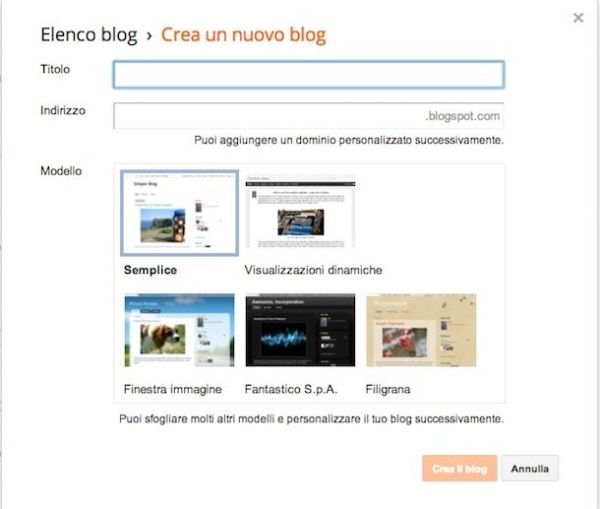Select the Semplice template thumbnail
This screenshot has width=600, height=509.
[x=178, y=212]
